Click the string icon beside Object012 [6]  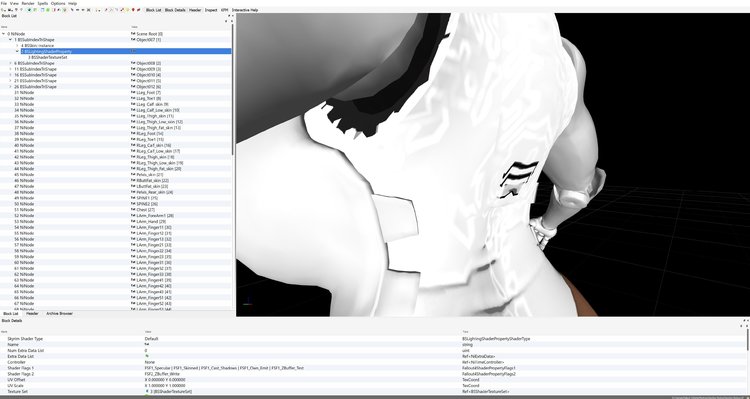133,87
